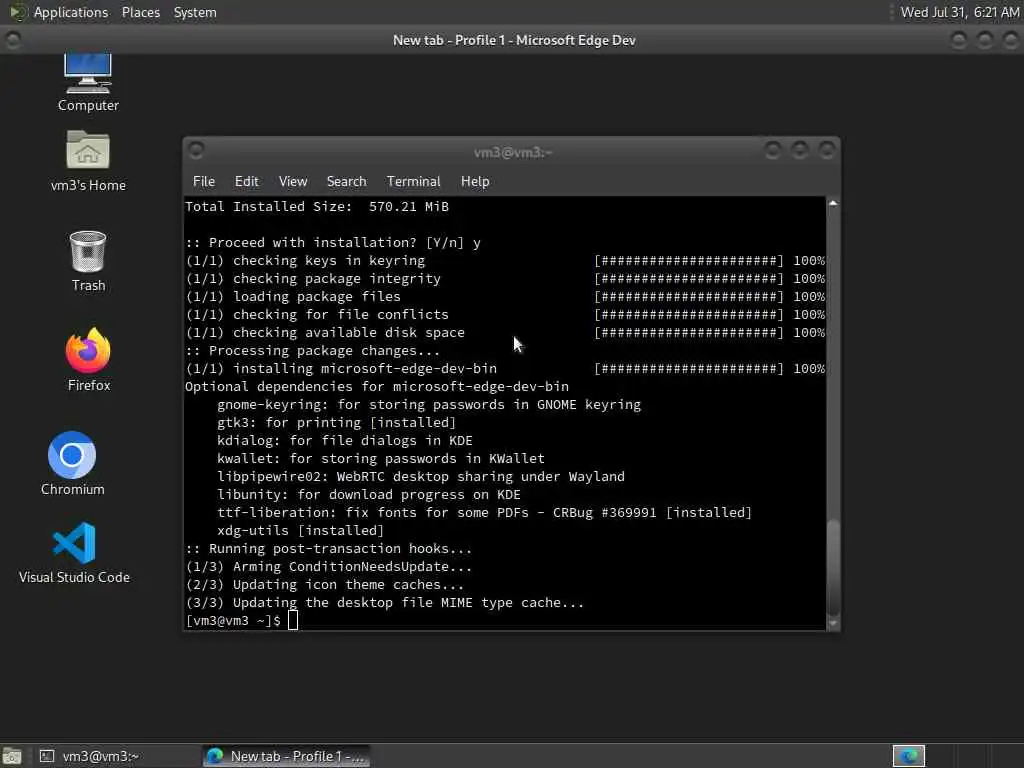Launch Firefox from the desktop
Viewport: 1024px width, 768px height.
tap(88, 359)
